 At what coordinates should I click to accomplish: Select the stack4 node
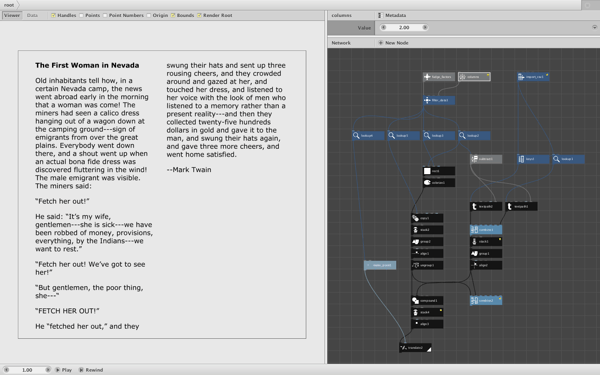click(427, 312)
